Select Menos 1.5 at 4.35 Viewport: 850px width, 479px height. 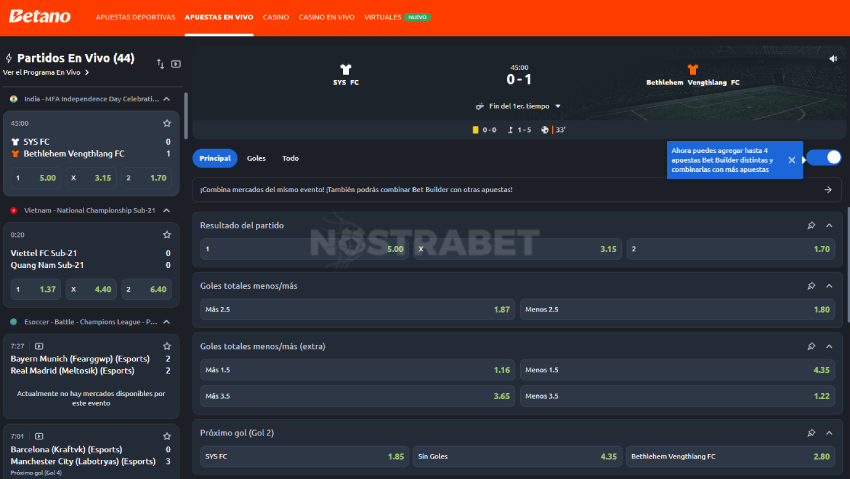pos(678,370)
